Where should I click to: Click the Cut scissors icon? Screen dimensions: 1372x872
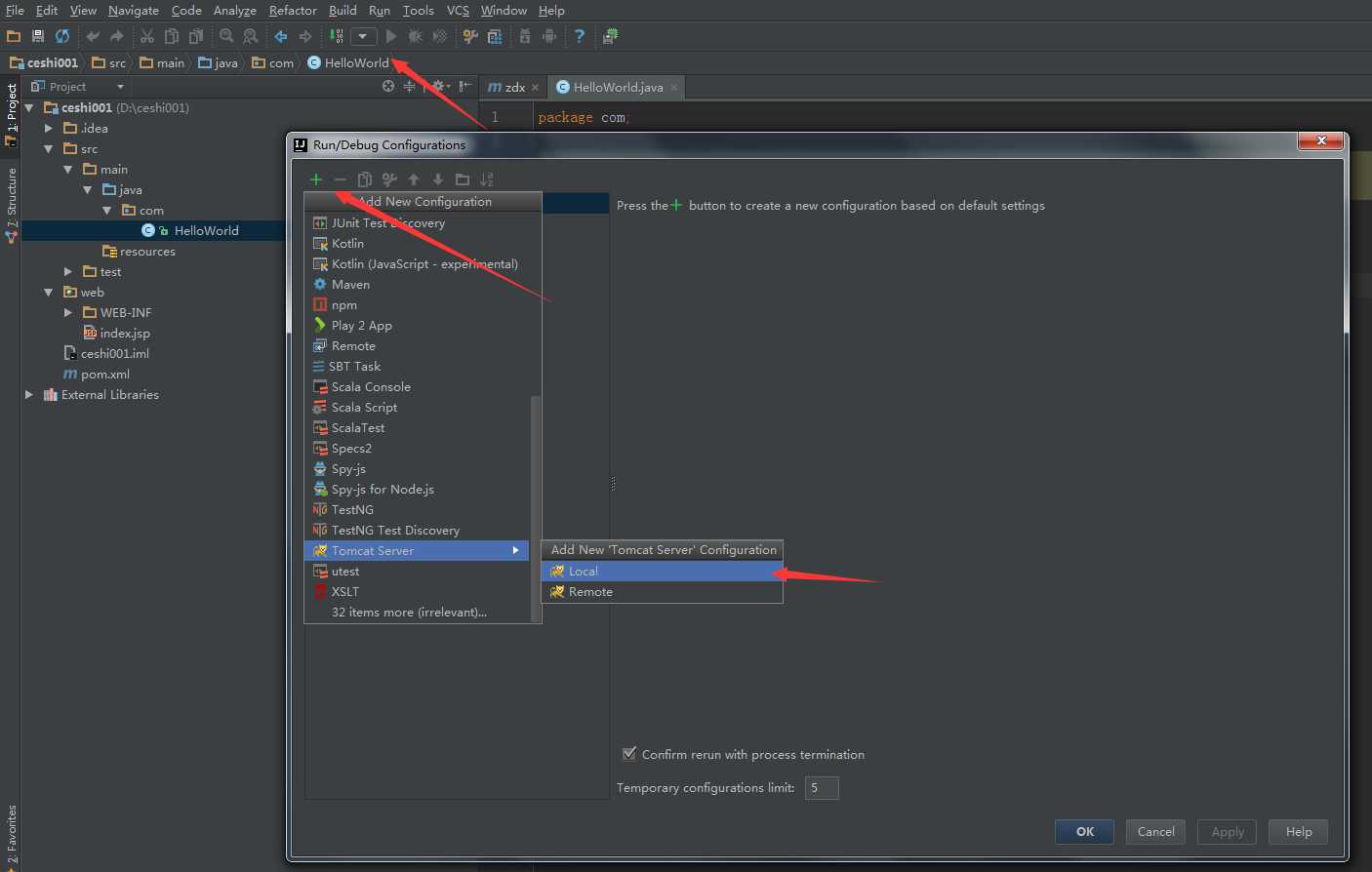coord(147,36)
